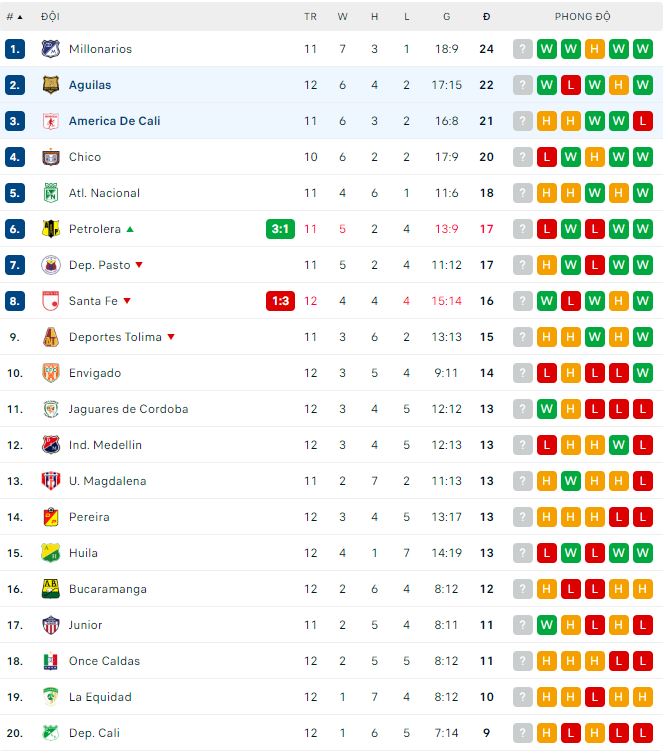668x753 pixels.
Task: Click the Aguilas team crest icon
Action: click(50, 85)
